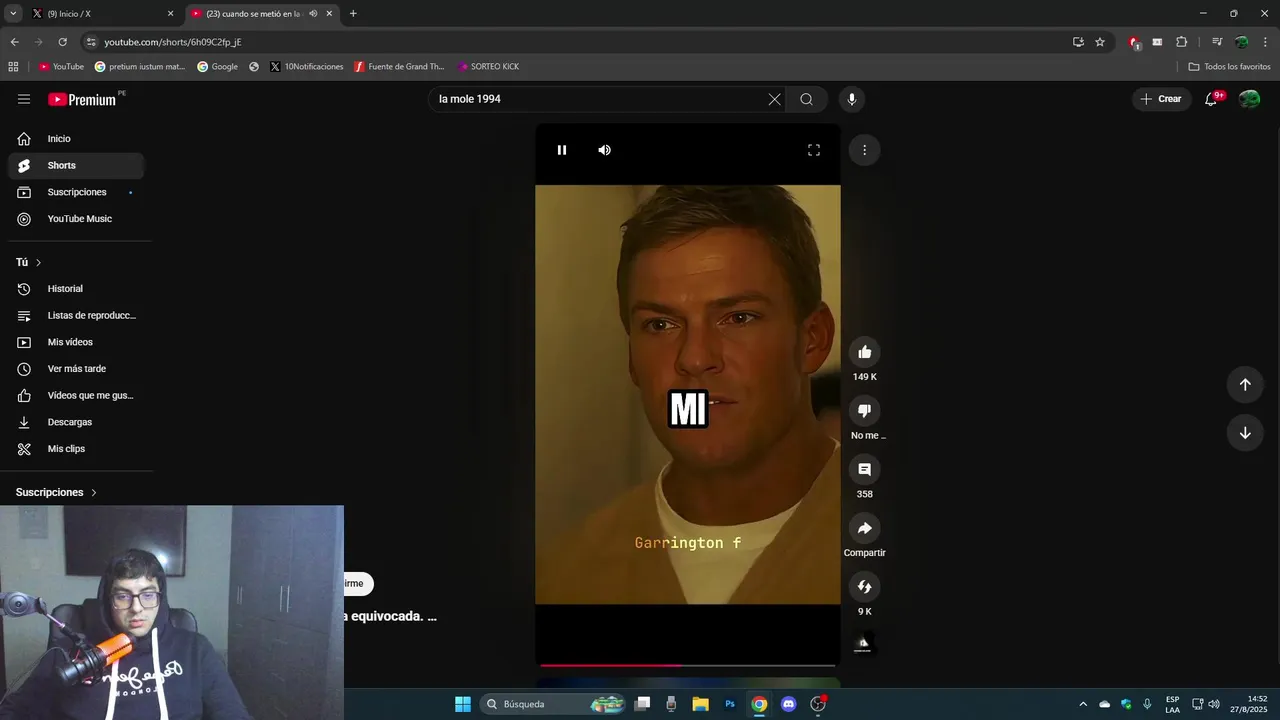
Task: Click the Crear button
Action: point(1160,99)
